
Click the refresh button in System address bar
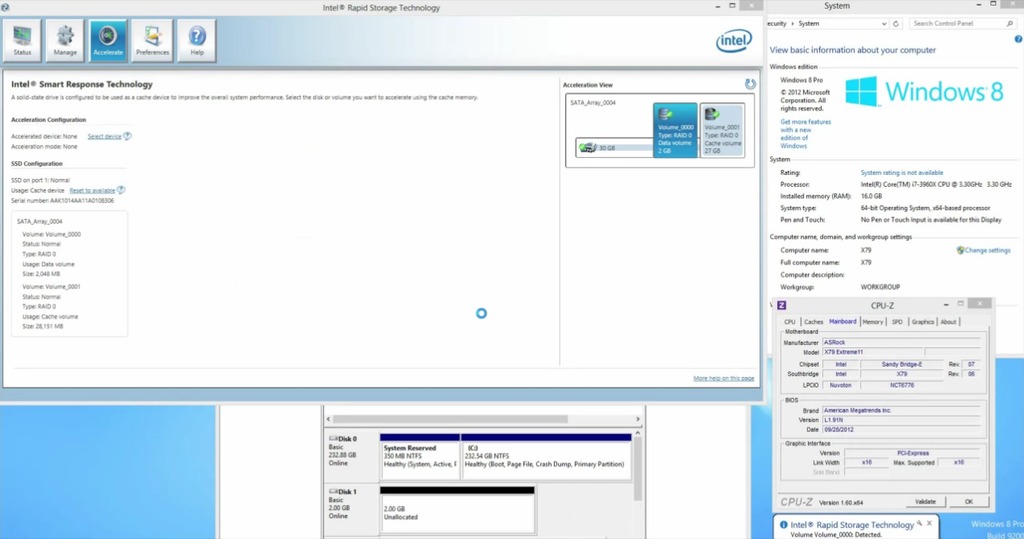895,24
